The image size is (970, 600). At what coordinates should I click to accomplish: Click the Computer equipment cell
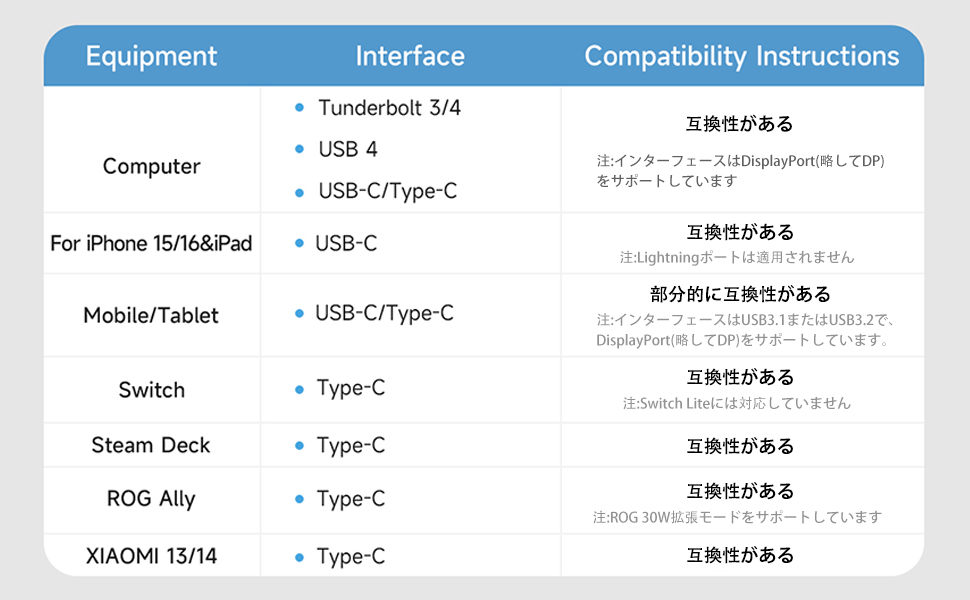point(151,166)
